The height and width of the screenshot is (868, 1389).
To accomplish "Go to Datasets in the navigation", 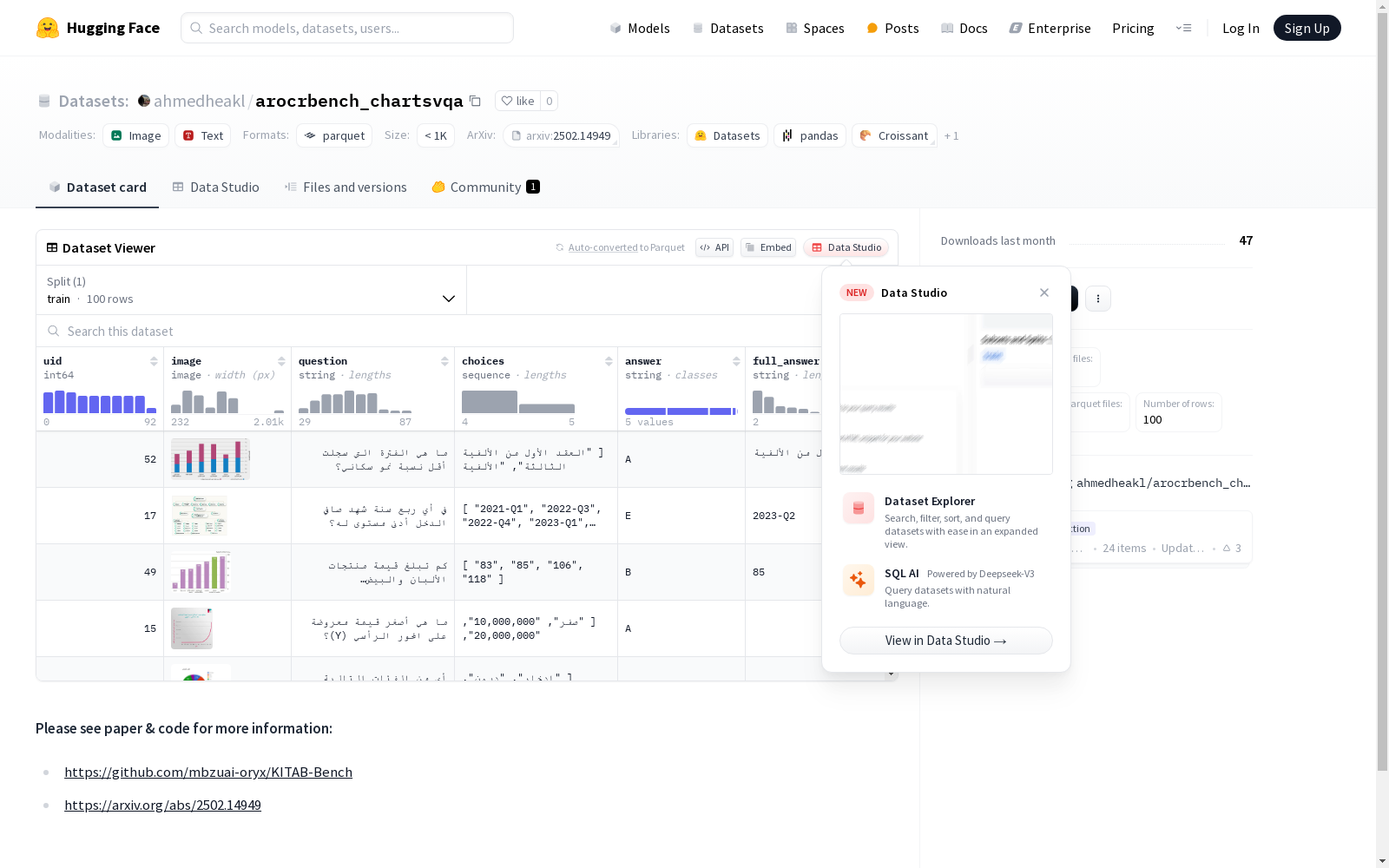I will [727, 28].
